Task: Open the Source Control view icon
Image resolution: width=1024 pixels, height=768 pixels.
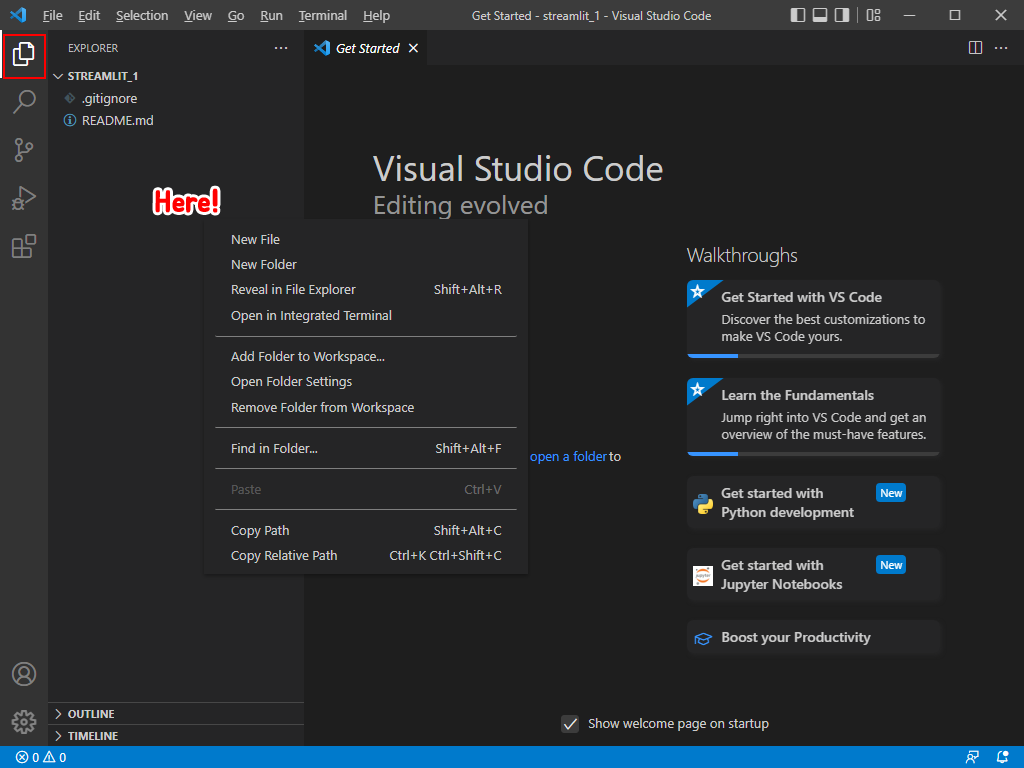Action: click(24, 150)
